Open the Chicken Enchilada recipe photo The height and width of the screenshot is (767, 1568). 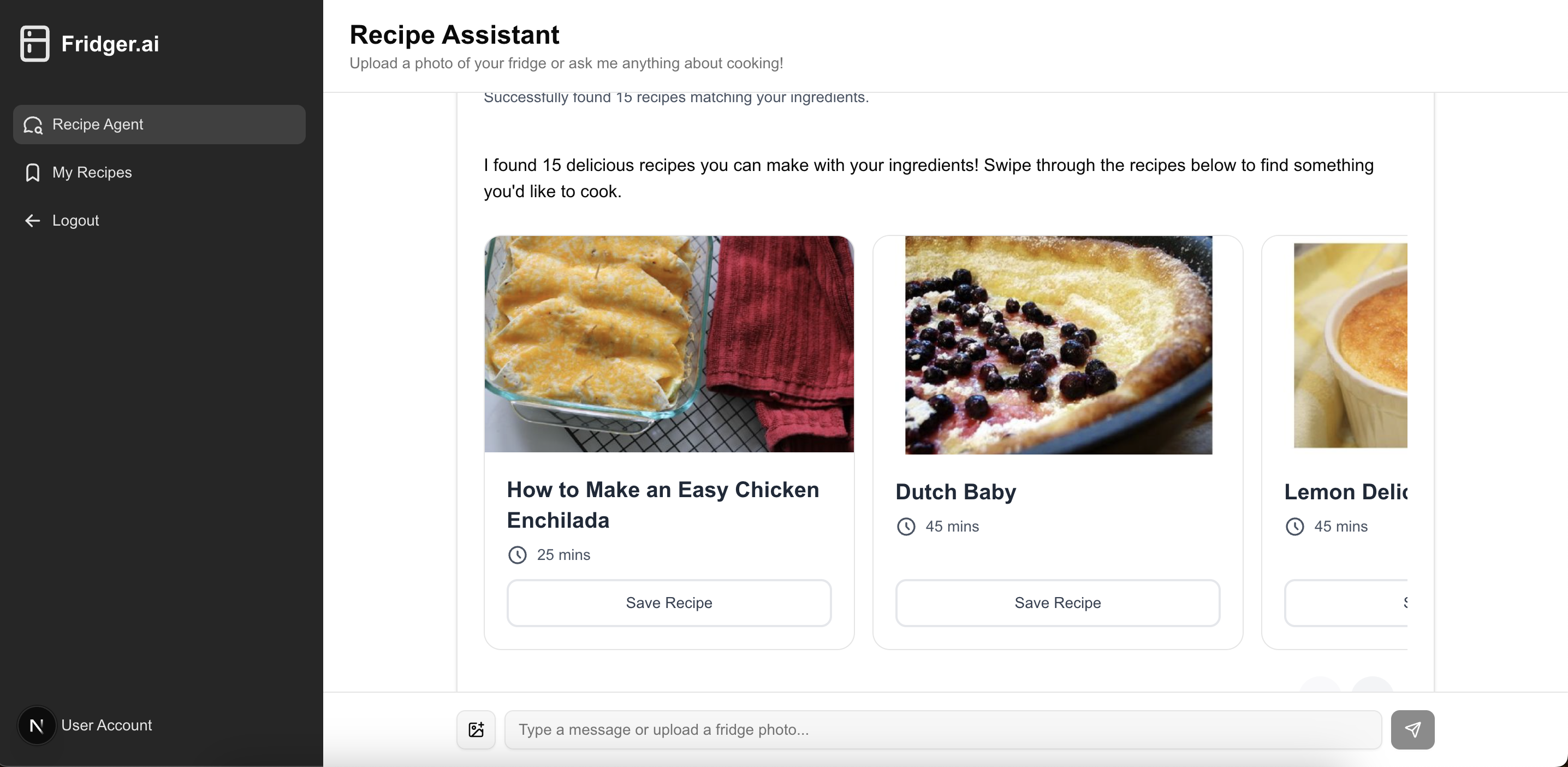669,344
